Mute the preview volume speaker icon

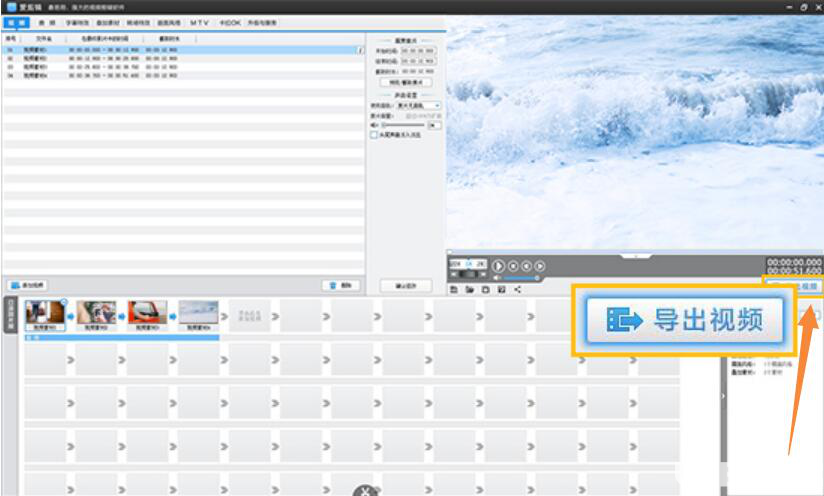click(497, 277)
